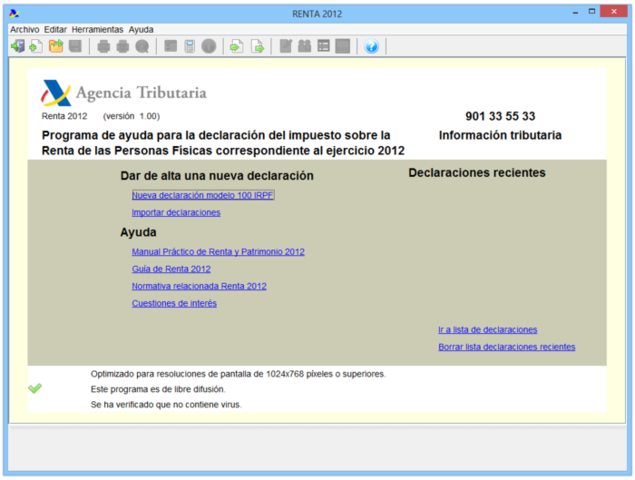The width and height of the screenshot is (635, 480).
Task: Click the two people toolbar icon
Action: pyautogui.click(x=305, y=46)
